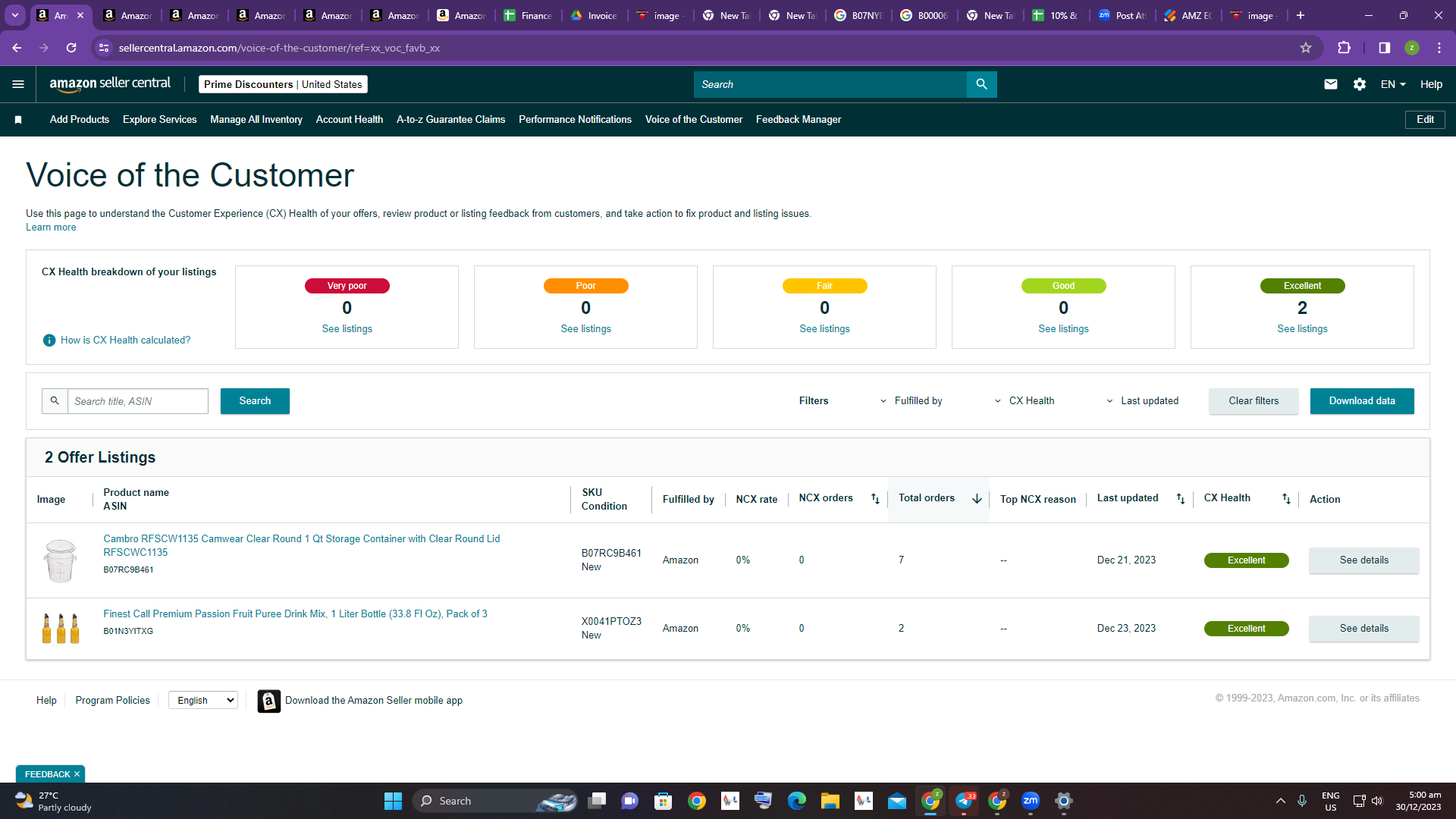
Task: Sort by Last updated column arrows
Action: click(1181, 499)
